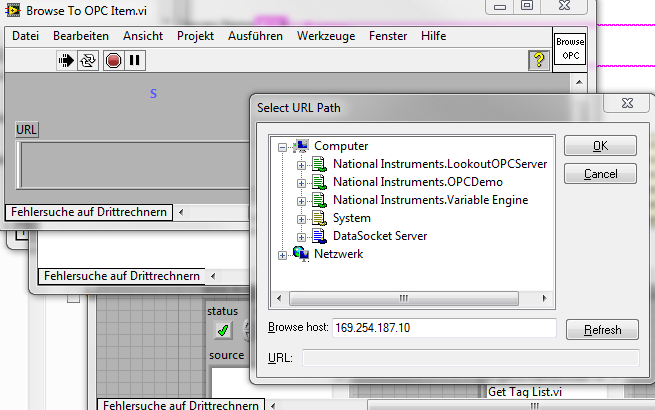This screenshot has height=410, width=655.
Task: Open the Fenster menu
Action: click(388, 36)
